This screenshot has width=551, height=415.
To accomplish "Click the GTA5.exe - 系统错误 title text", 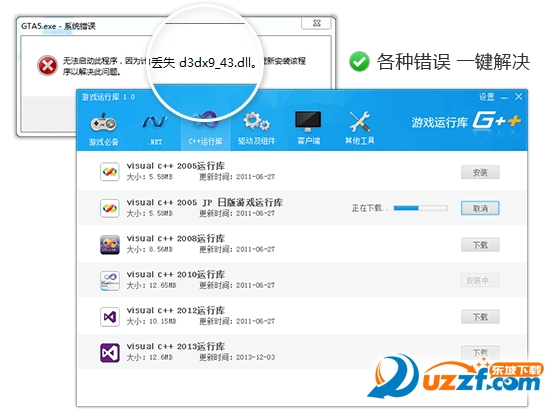I will pos(58,26).
